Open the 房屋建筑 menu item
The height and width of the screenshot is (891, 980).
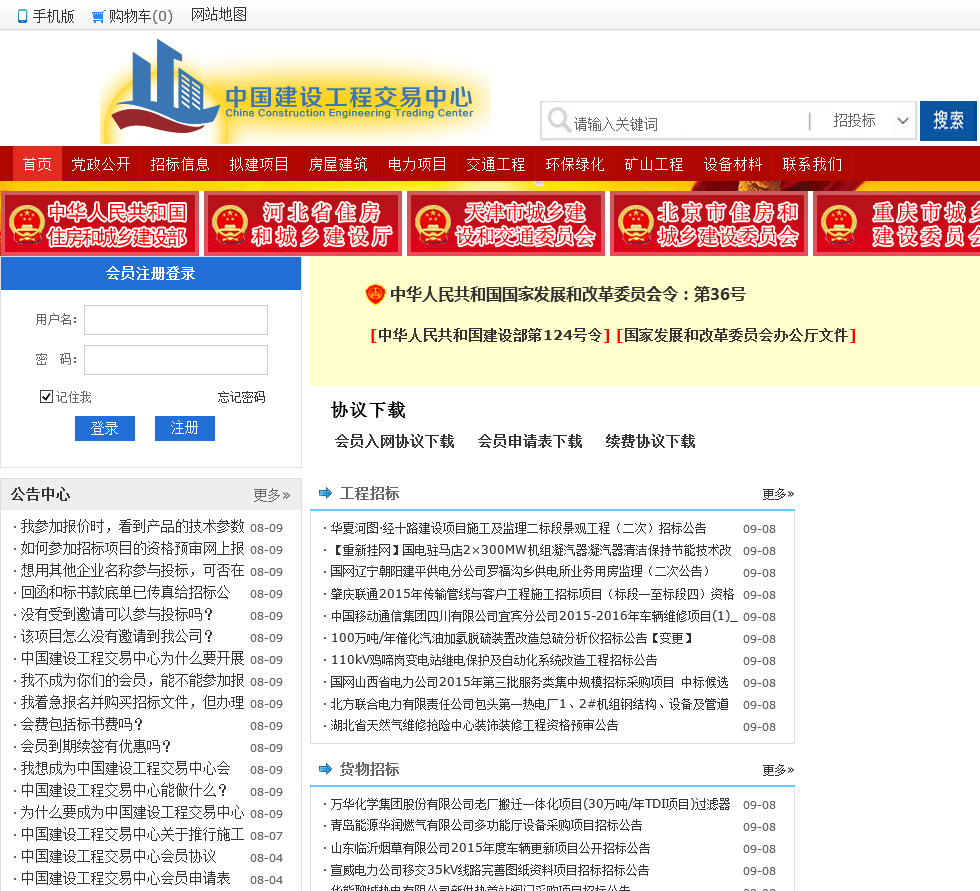338,164
